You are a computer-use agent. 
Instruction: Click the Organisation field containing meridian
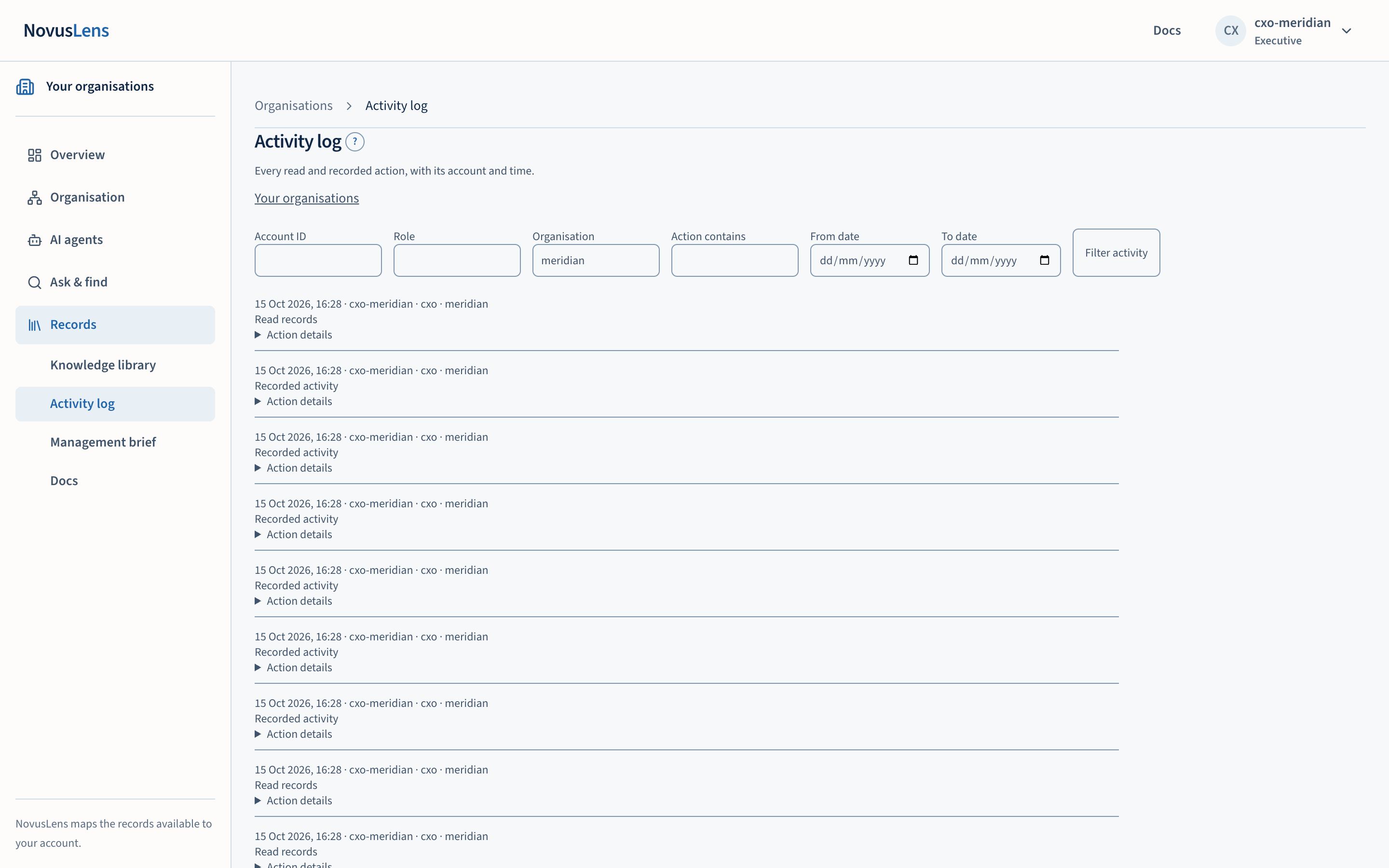[x=596, y=260]
